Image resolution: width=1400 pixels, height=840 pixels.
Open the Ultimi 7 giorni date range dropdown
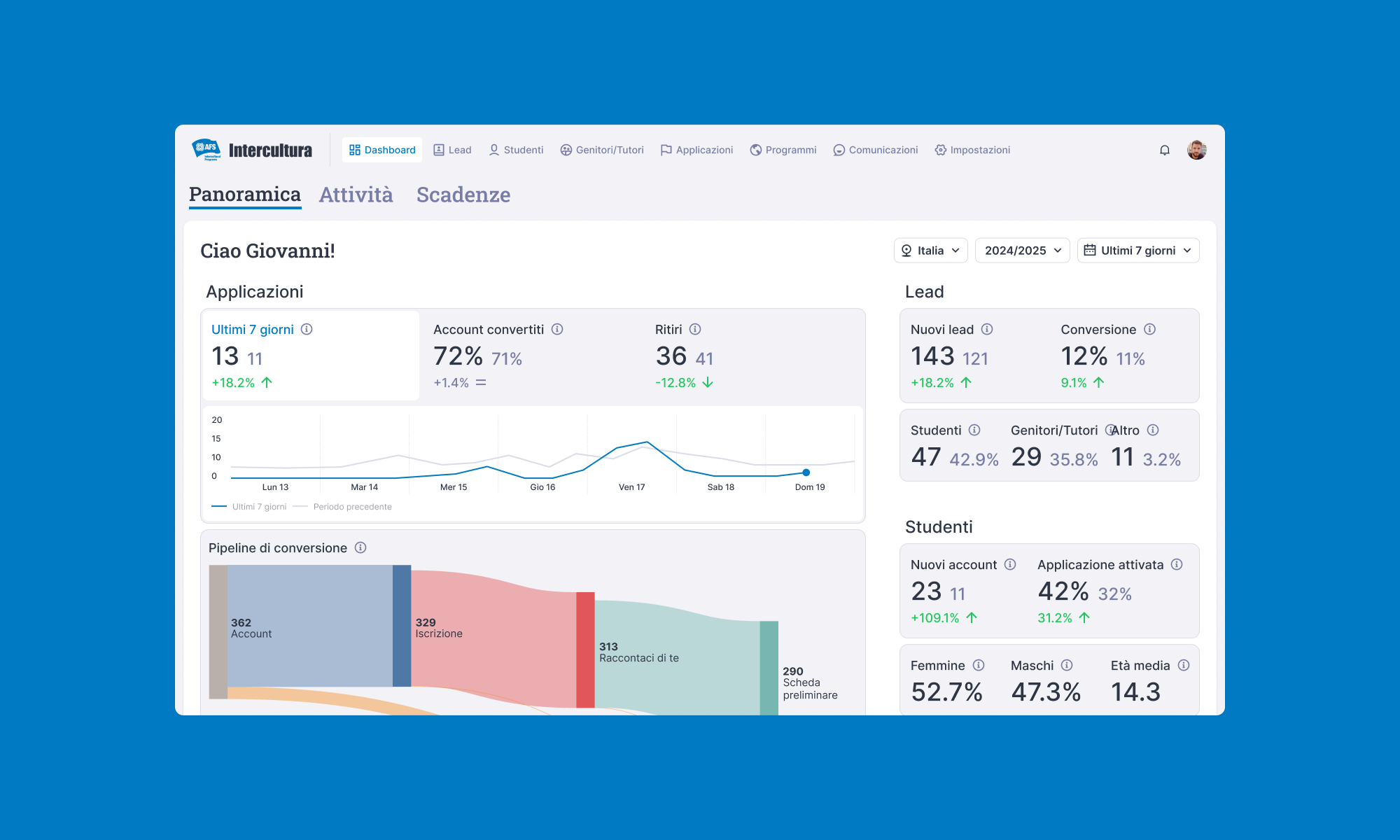coord(1137,251)
